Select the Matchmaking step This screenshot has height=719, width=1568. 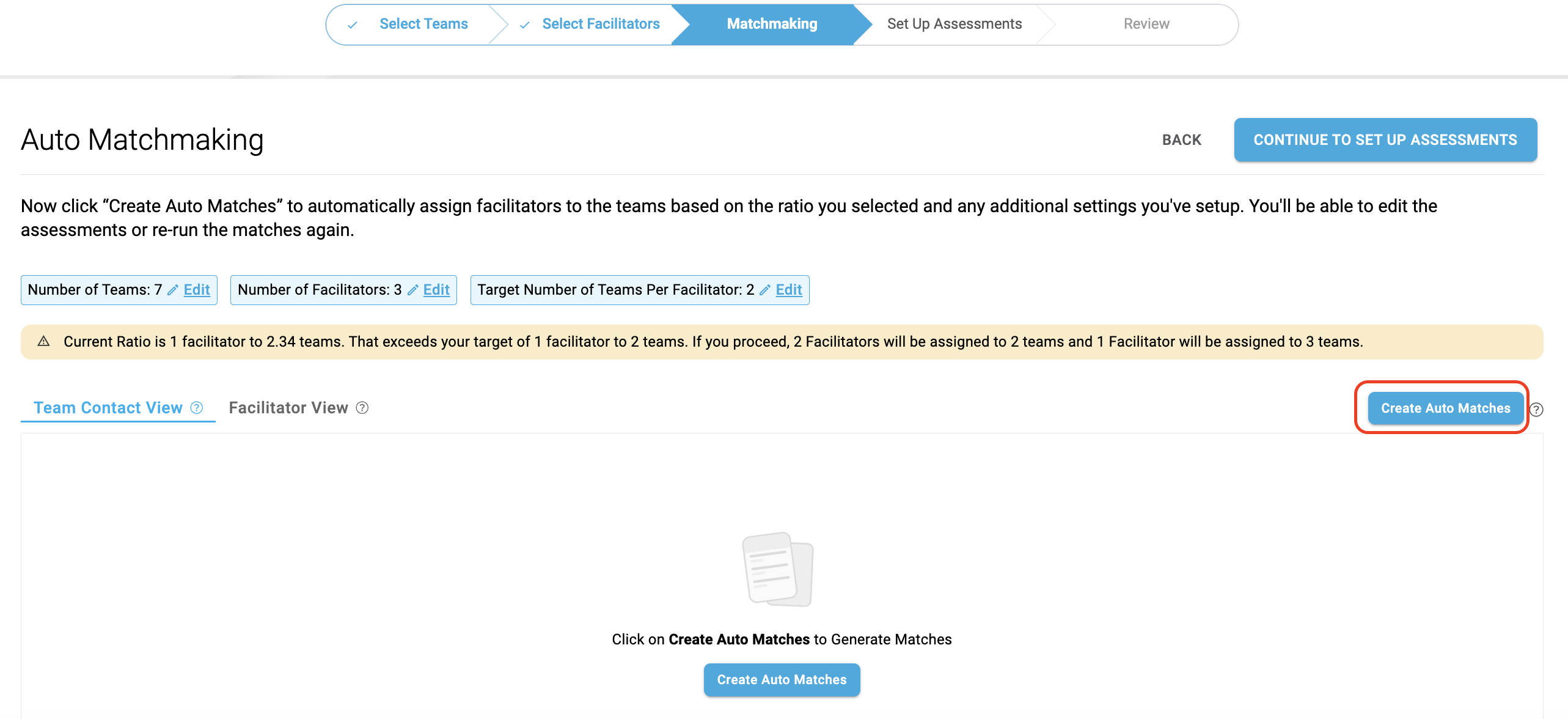click(x=772, y=24)
